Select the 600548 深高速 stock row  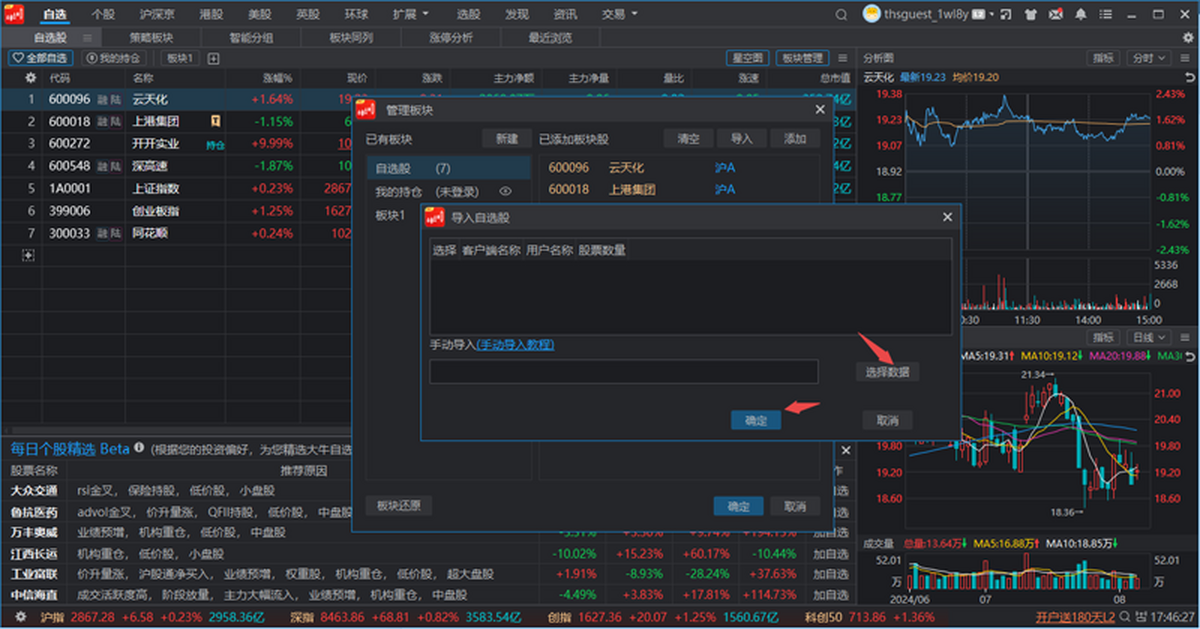pyautogui.click(x=180, y=165)
